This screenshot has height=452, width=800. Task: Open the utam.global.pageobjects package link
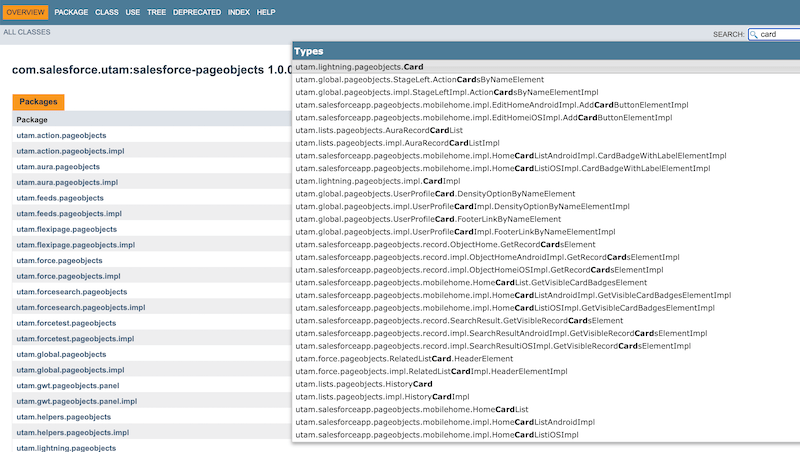(x=60, y=354)
